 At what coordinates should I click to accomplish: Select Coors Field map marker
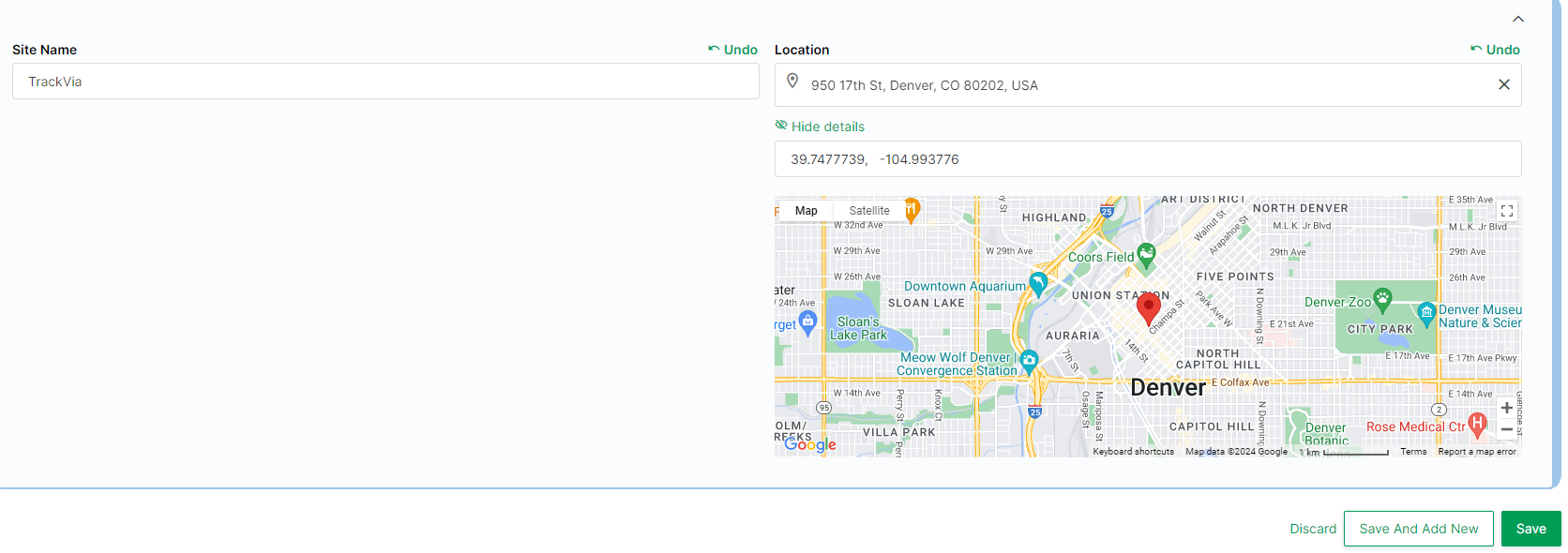(1146, 255)
